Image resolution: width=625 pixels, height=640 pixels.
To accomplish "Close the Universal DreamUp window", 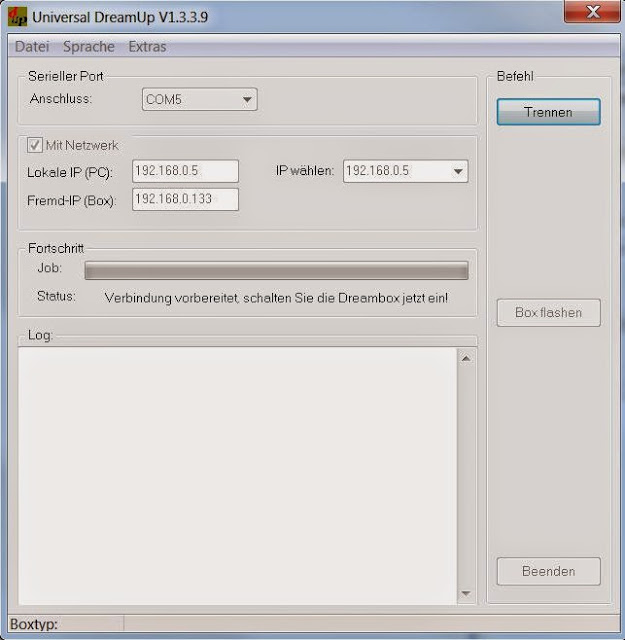I will pyautogui.click(x=592, y=11).
